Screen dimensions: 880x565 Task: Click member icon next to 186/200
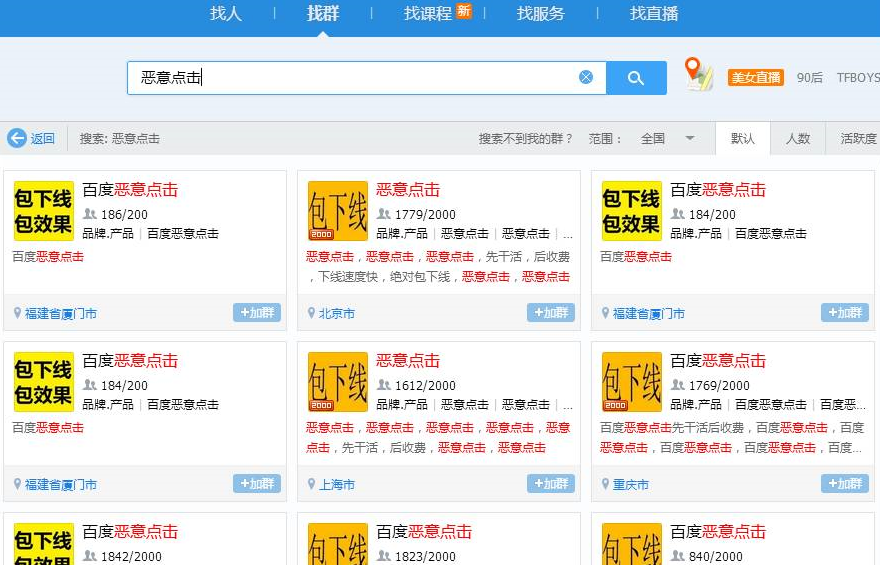tap(90, 214)
